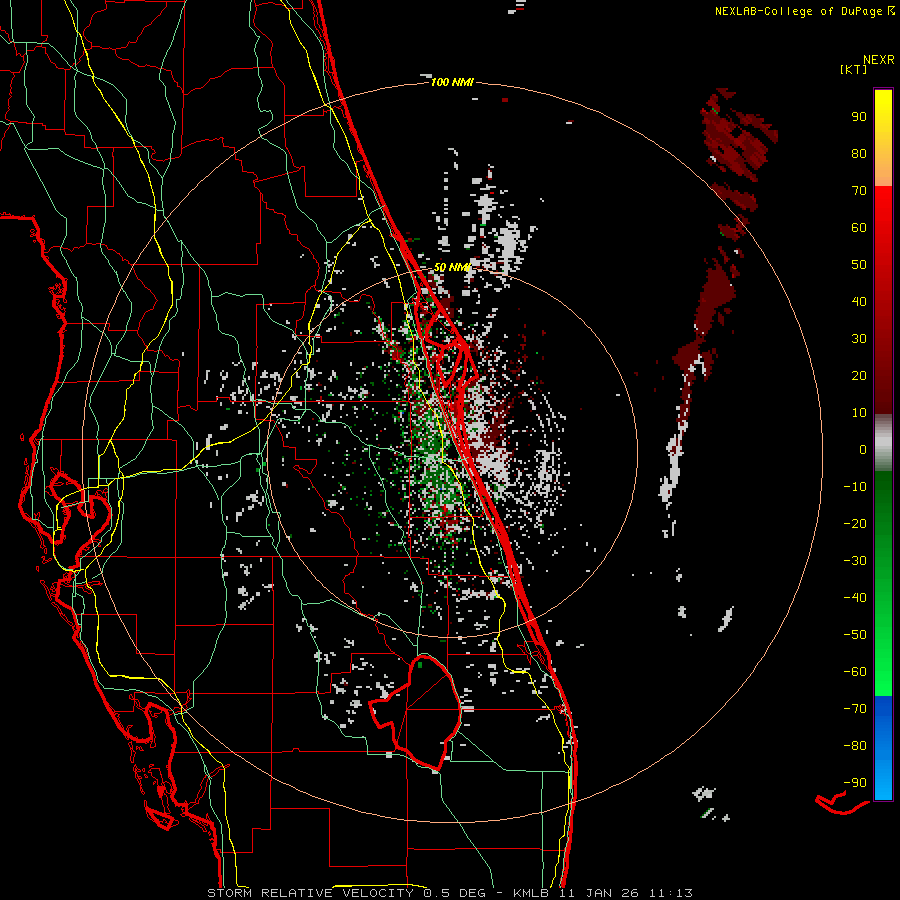Image resolution: width=900 pixels, height=900 pixels.
Task: Click the -50 value on velocity scale
Action: pyautogui.click(x=855, y=635)
